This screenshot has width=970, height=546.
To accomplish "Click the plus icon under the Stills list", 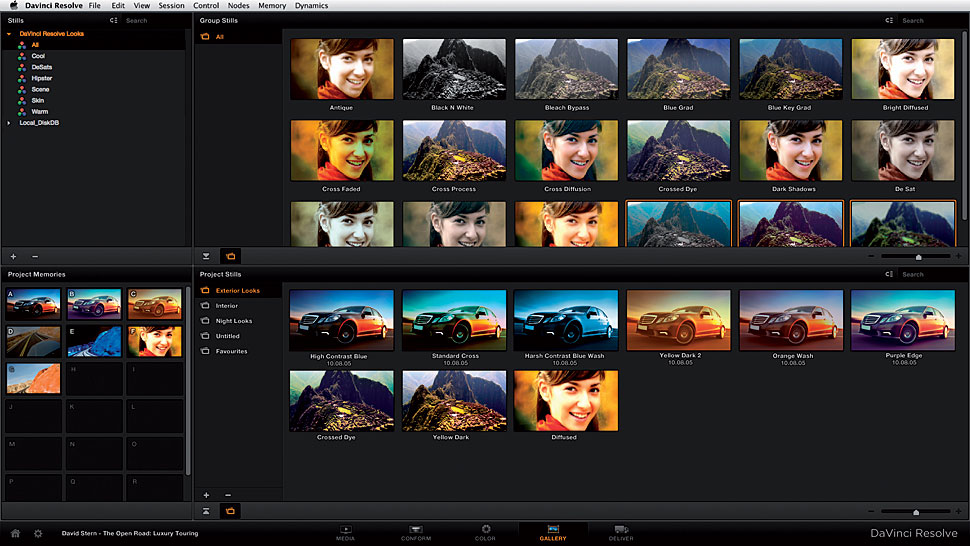I will 13,256.
